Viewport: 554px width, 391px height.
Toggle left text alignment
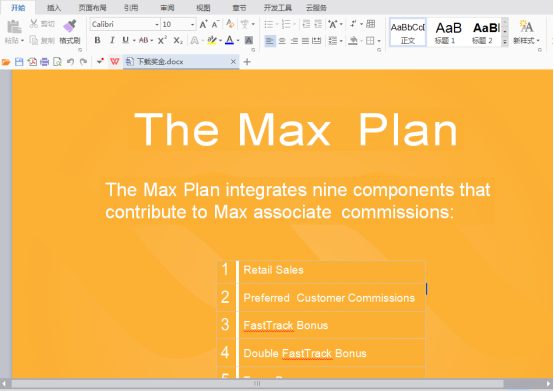tap(270, 41)
